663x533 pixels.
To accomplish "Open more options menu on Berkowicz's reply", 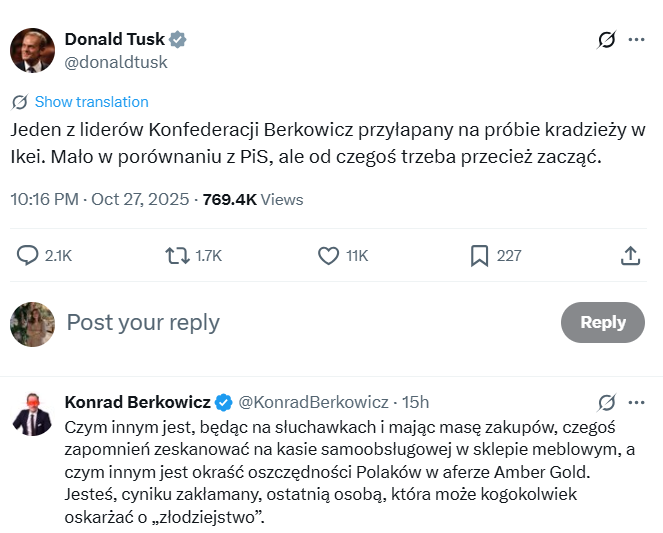I will click(636, 402).
